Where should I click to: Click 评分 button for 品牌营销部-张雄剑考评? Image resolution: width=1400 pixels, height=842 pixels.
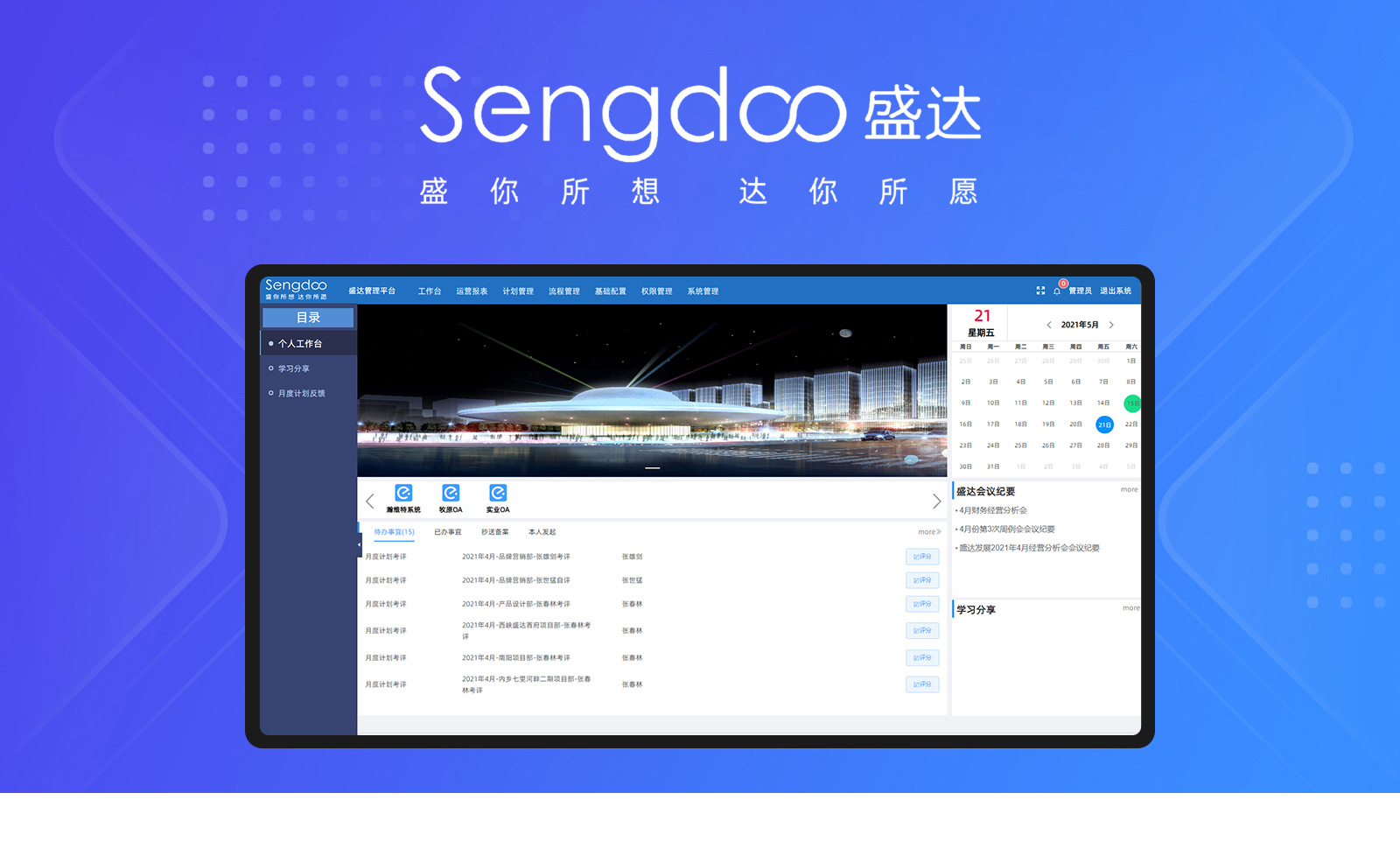pyautogui.click(x=922, y=557)
